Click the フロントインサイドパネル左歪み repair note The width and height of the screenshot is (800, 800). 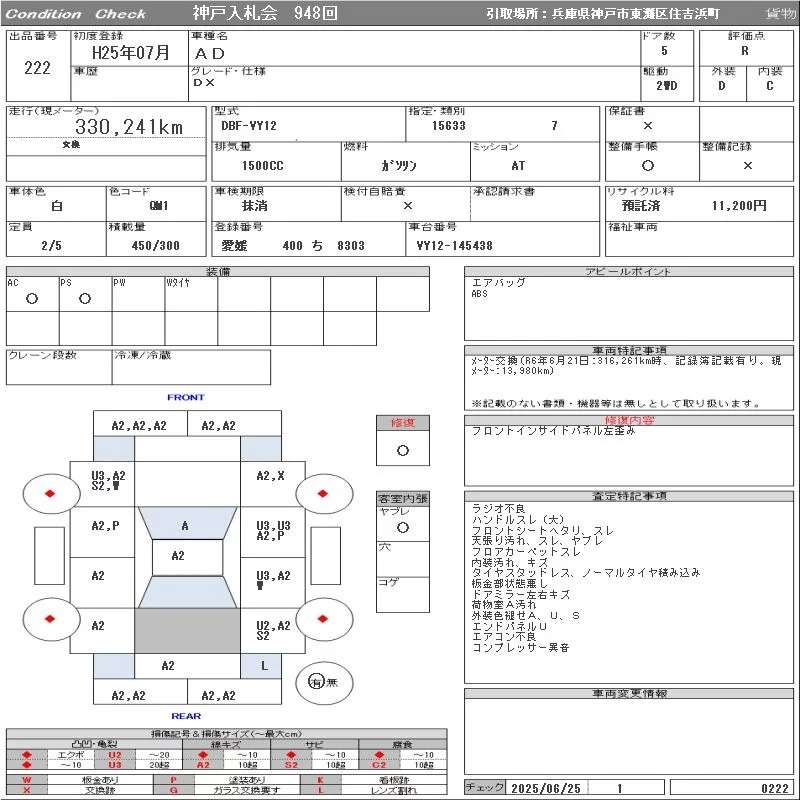pos(554,431)
